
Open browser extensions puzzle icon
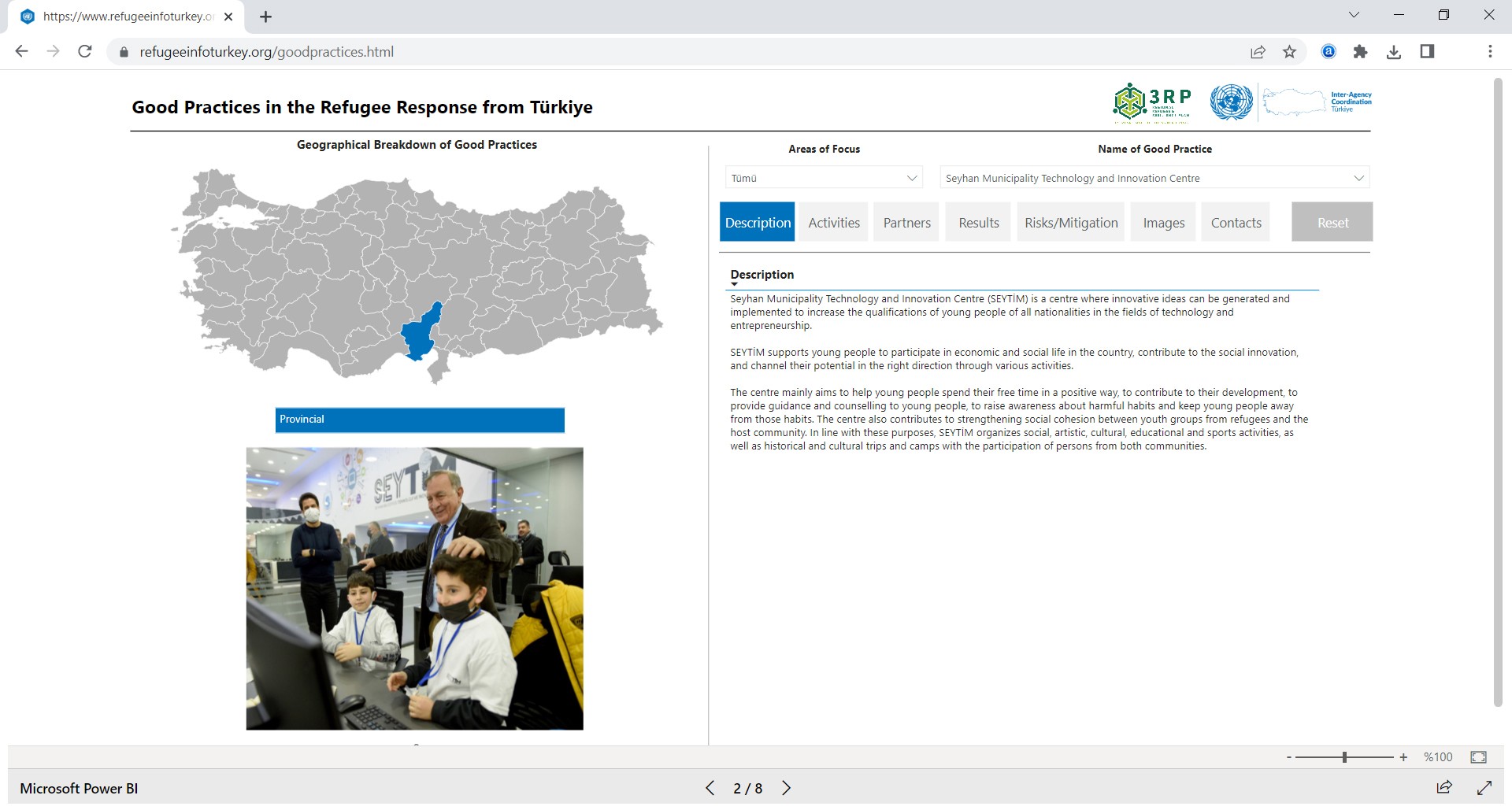point(1360,52)
